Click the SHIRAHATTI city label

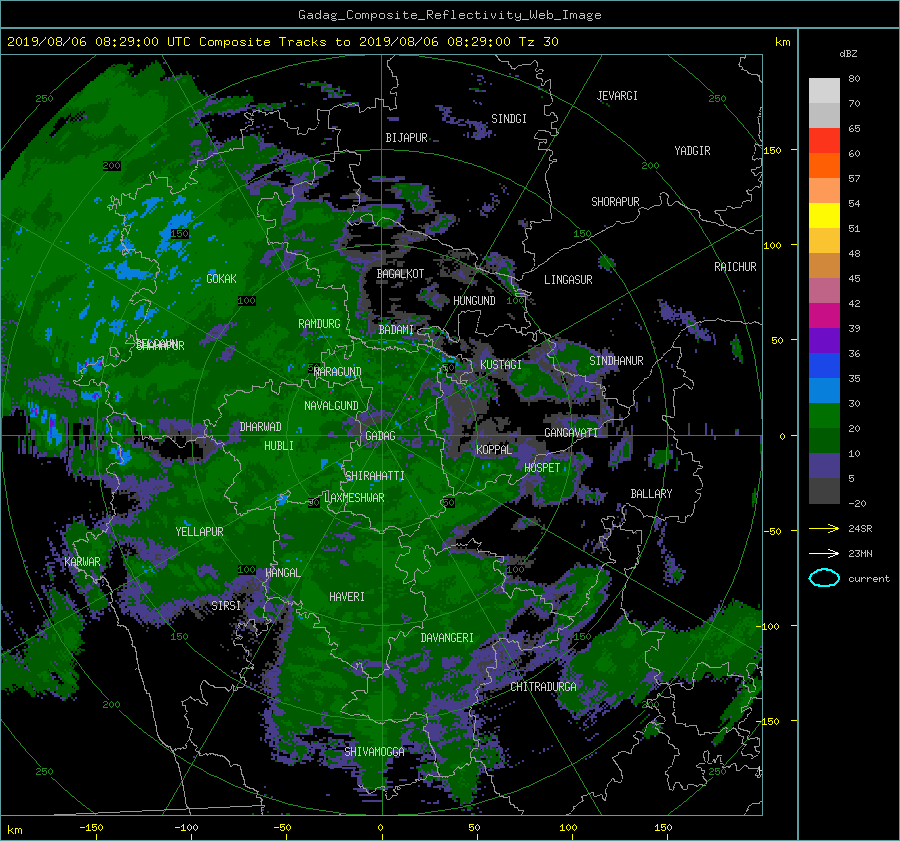(x=375, y=476)
